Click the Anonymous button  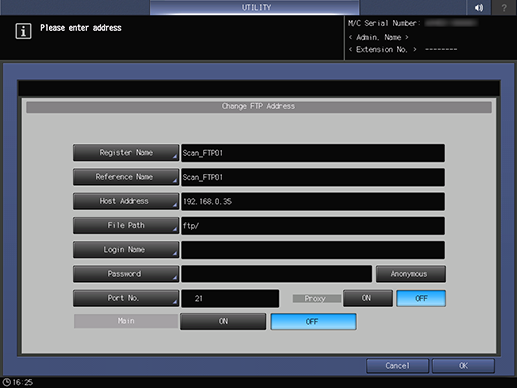(x=411, y=274)
